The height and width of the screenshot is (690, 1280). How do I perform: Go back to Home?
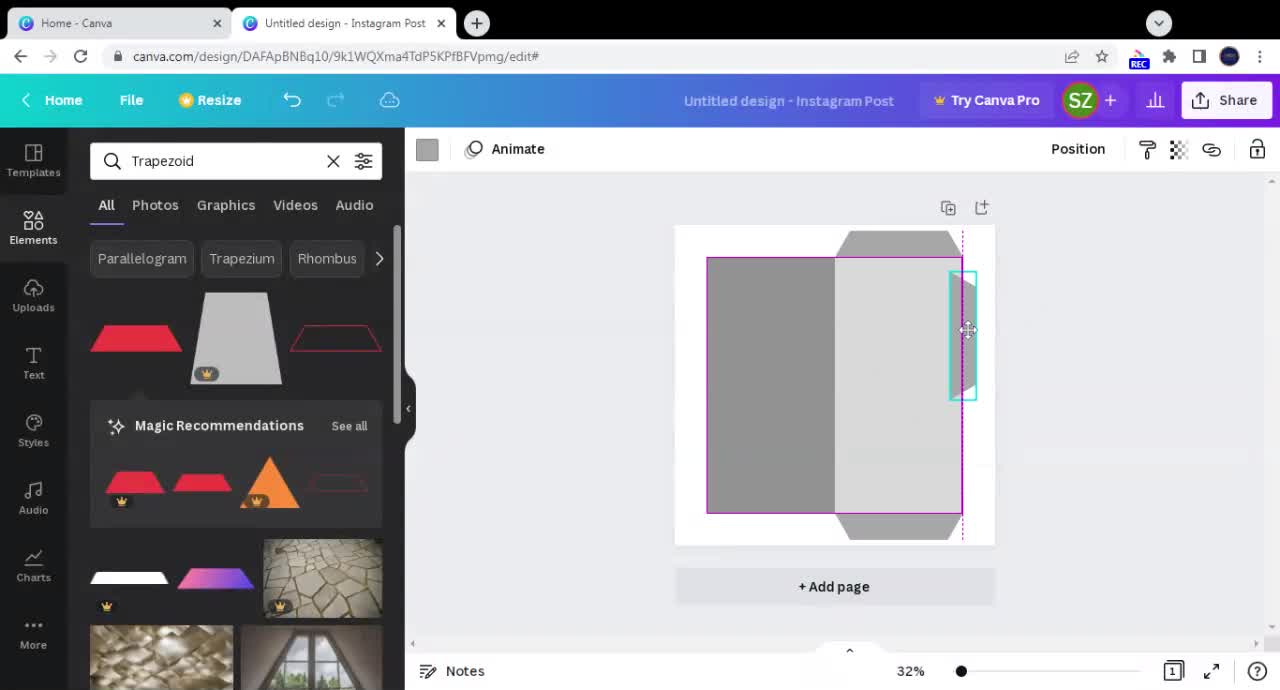pos(52,100)
